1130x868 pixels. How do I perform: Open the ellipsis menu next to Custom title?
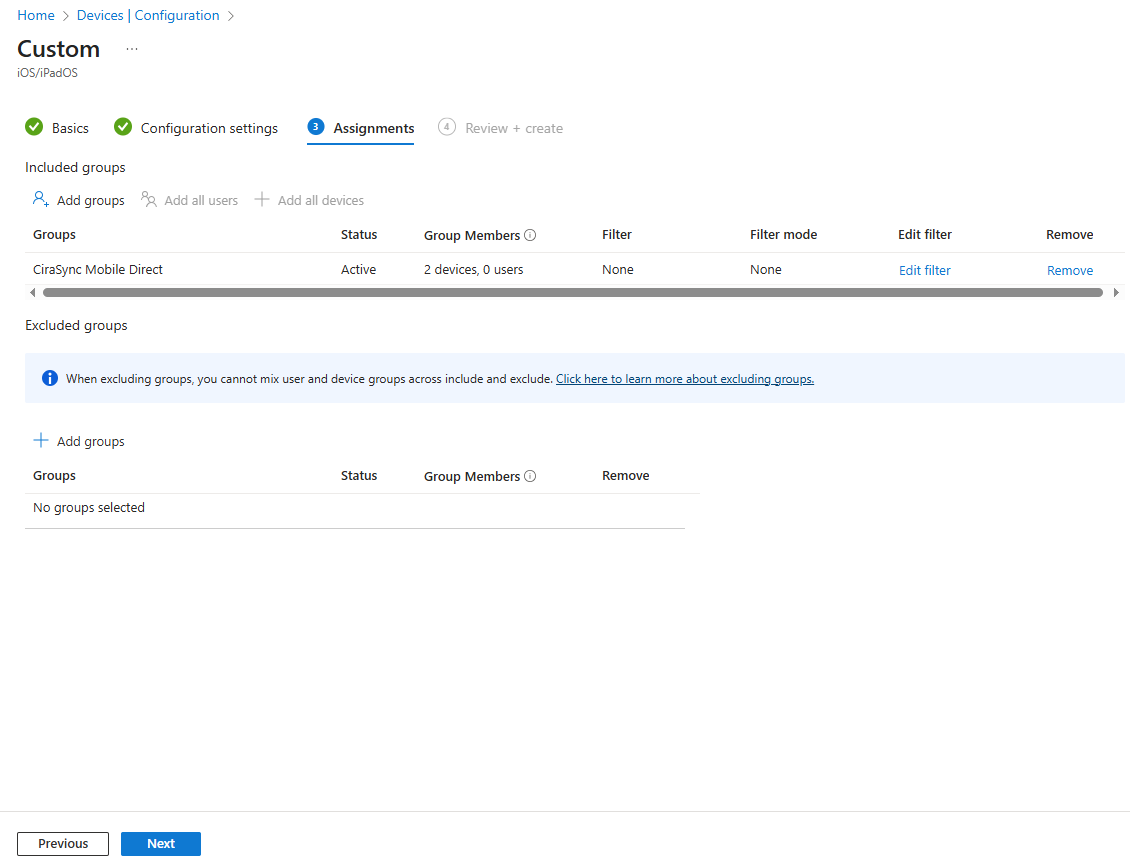pyautogui.click(x=131, y=47)
